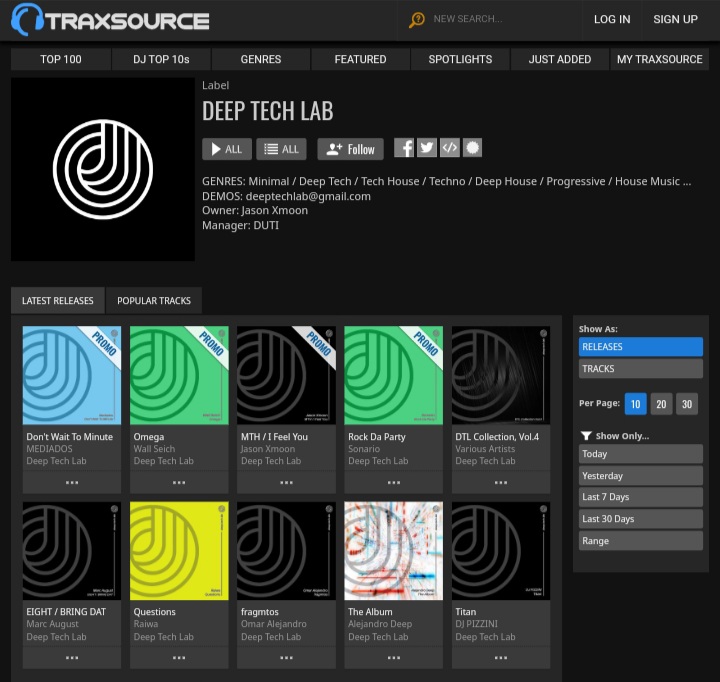Show results as Tracks
This screenshot has height=682, width=720.
click(641, 369)
